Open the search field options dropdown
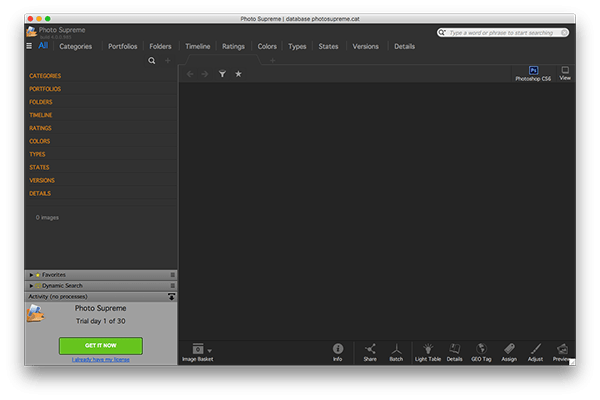The height and width of the screenshot is (400, 600). click(x=442, y=33)
